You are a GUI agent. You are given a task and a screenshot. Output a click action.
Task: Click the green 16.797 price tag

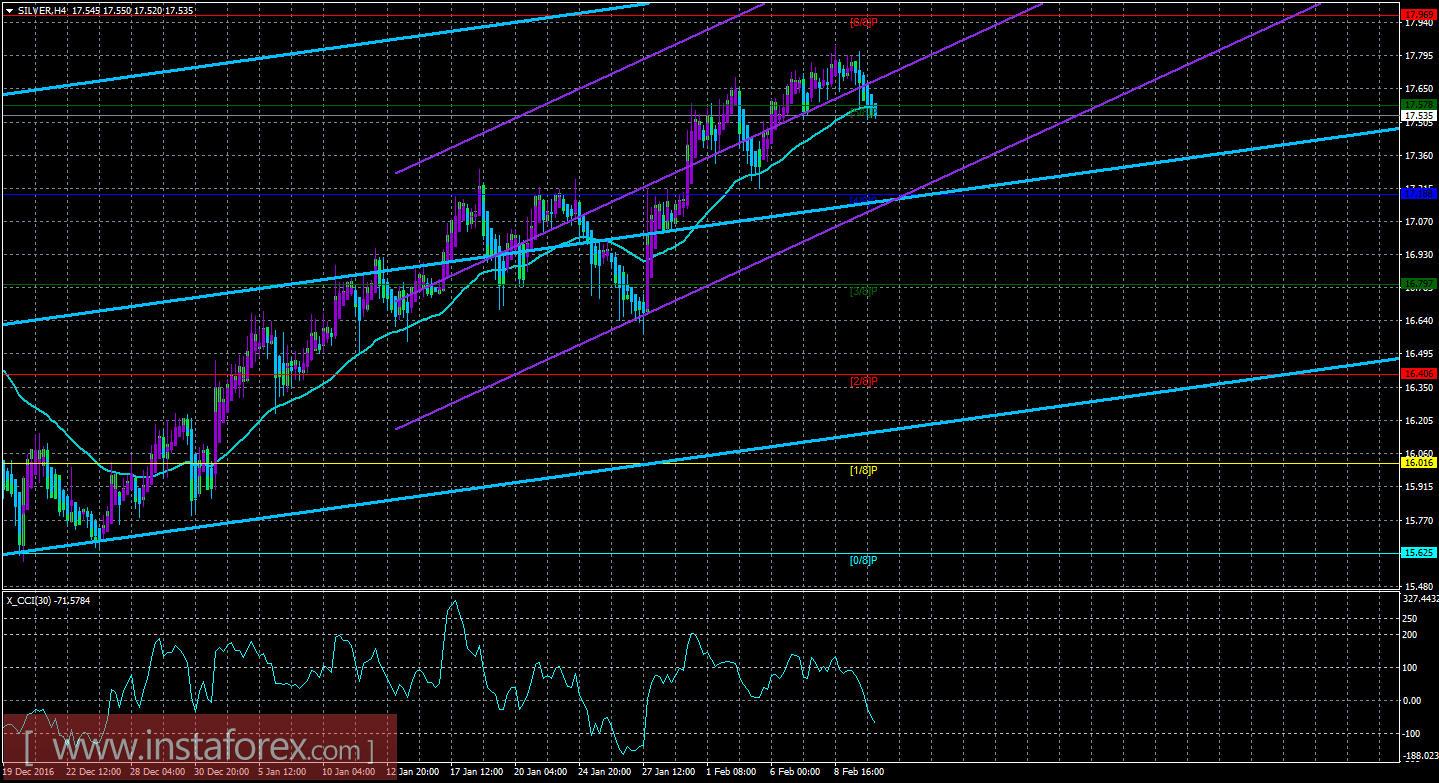point(1419,285)
